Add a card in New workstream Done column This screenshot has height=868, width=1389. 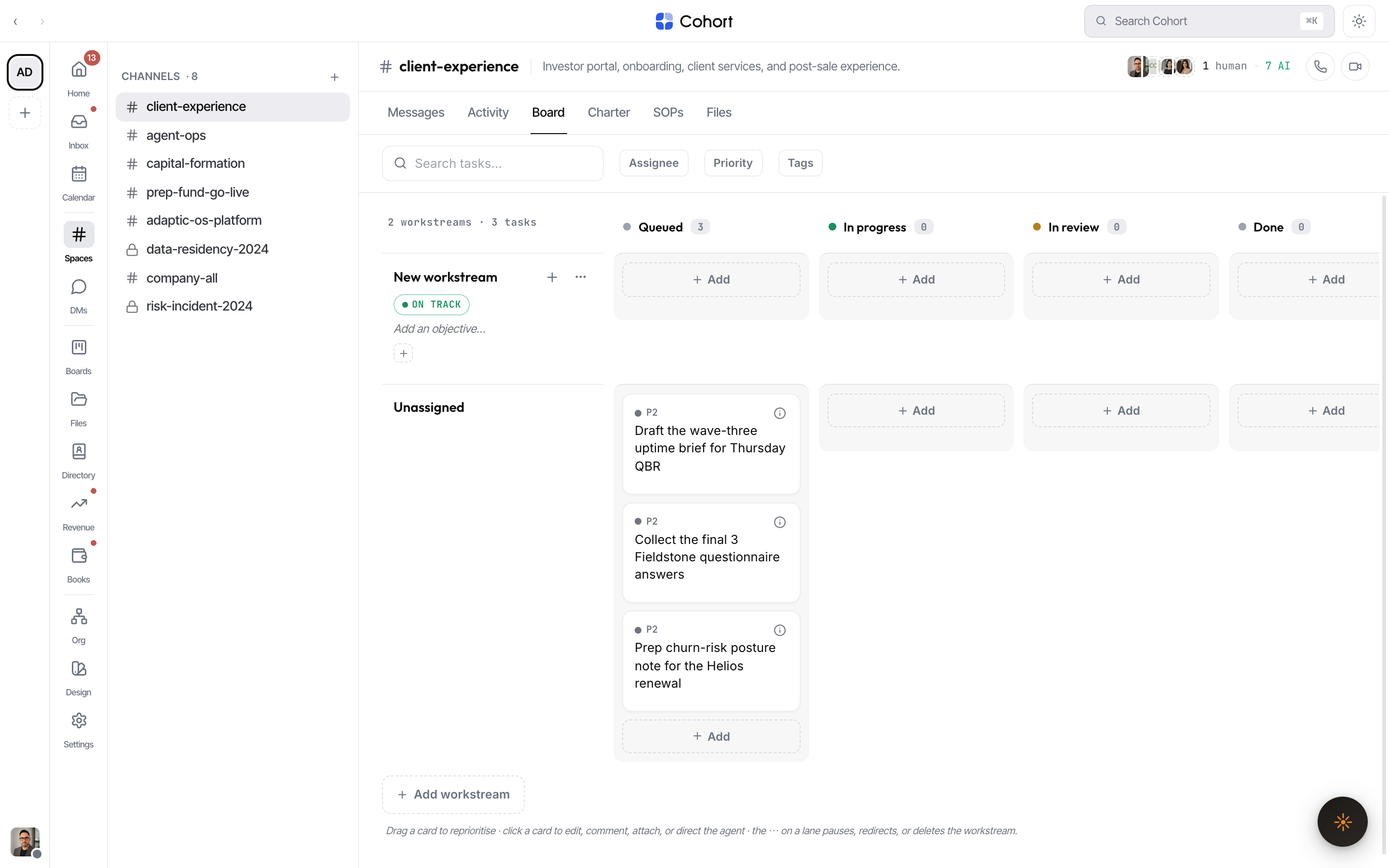[x=1308, y=280]
